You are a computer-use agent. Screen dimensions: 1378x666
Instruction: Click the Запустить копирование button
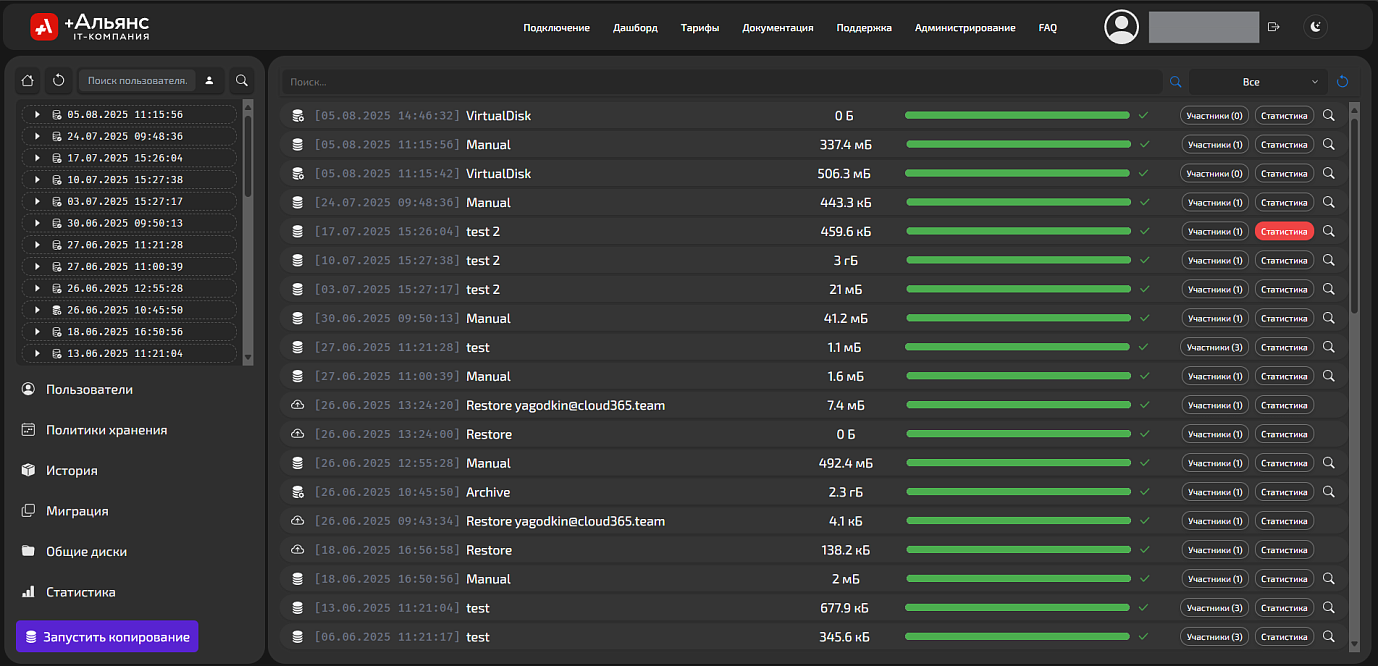pos(107,637)
